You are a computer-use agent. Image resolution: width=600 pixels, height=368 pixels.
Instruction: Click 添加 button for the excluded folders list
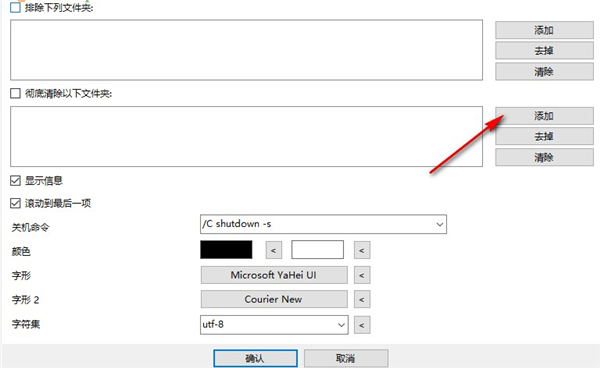coord(544,30)
